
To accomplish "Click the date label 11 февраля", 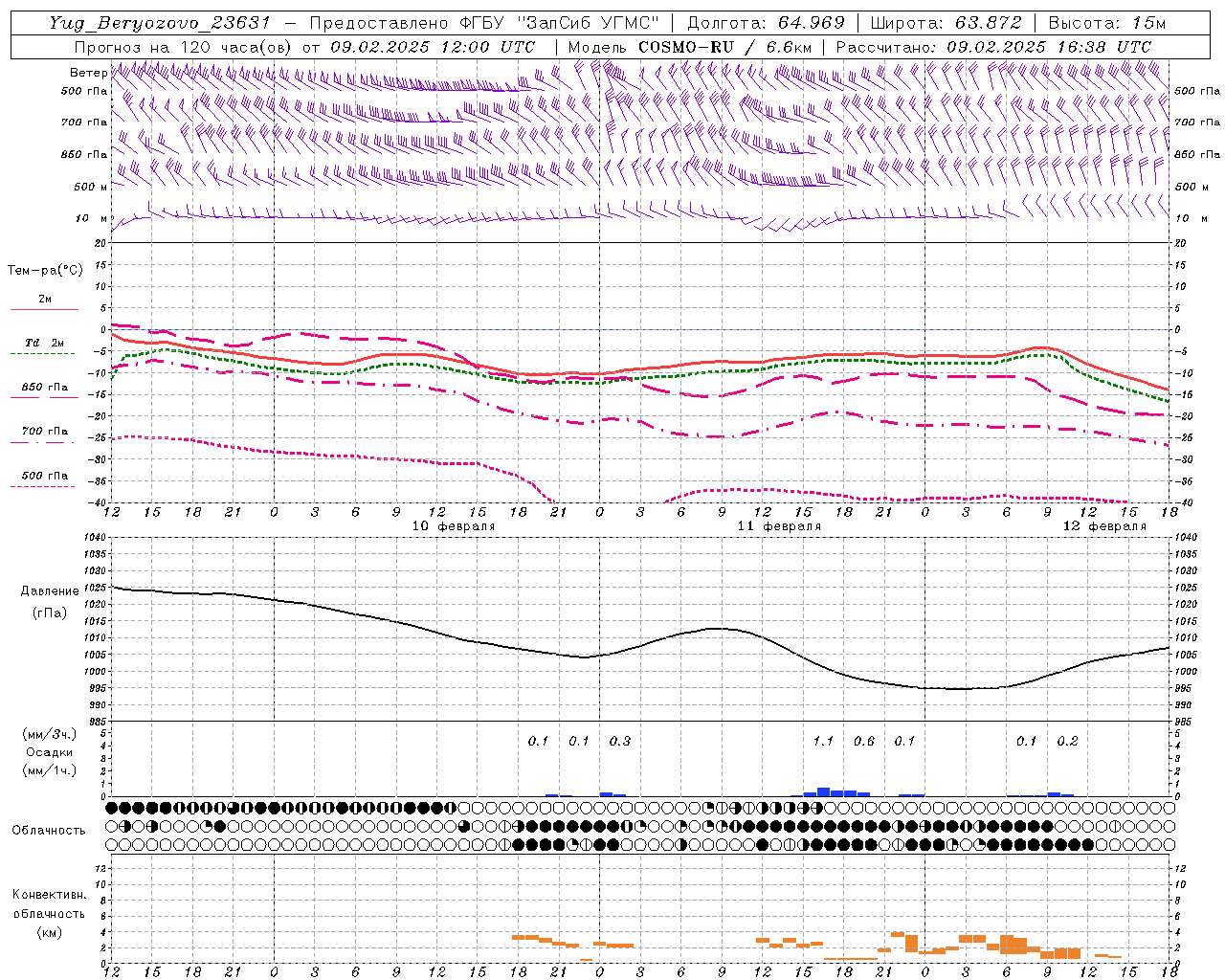I will click(779, 526).
